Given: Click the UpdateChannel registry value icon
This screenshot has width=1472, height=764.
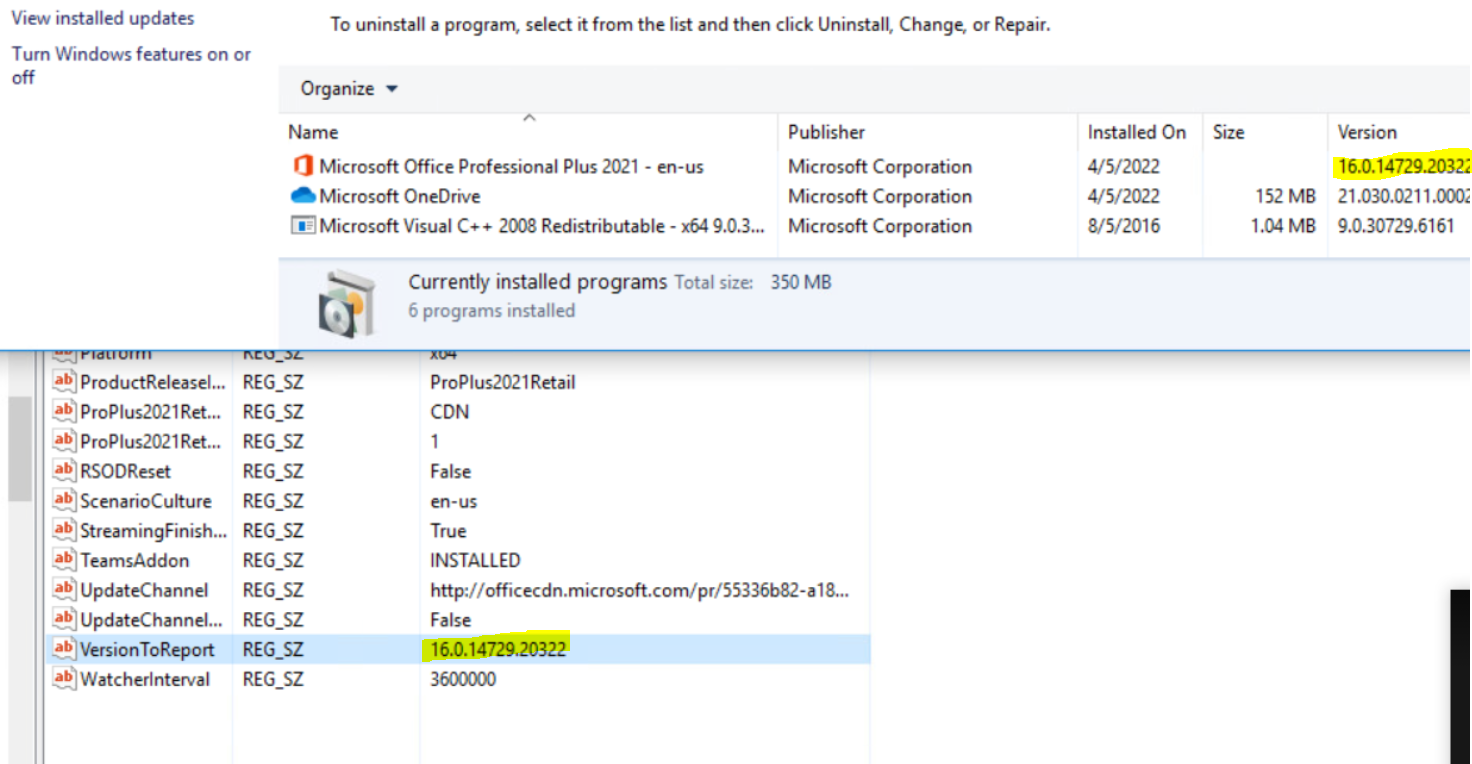Looking at the screenshot, I should point(64,590).
